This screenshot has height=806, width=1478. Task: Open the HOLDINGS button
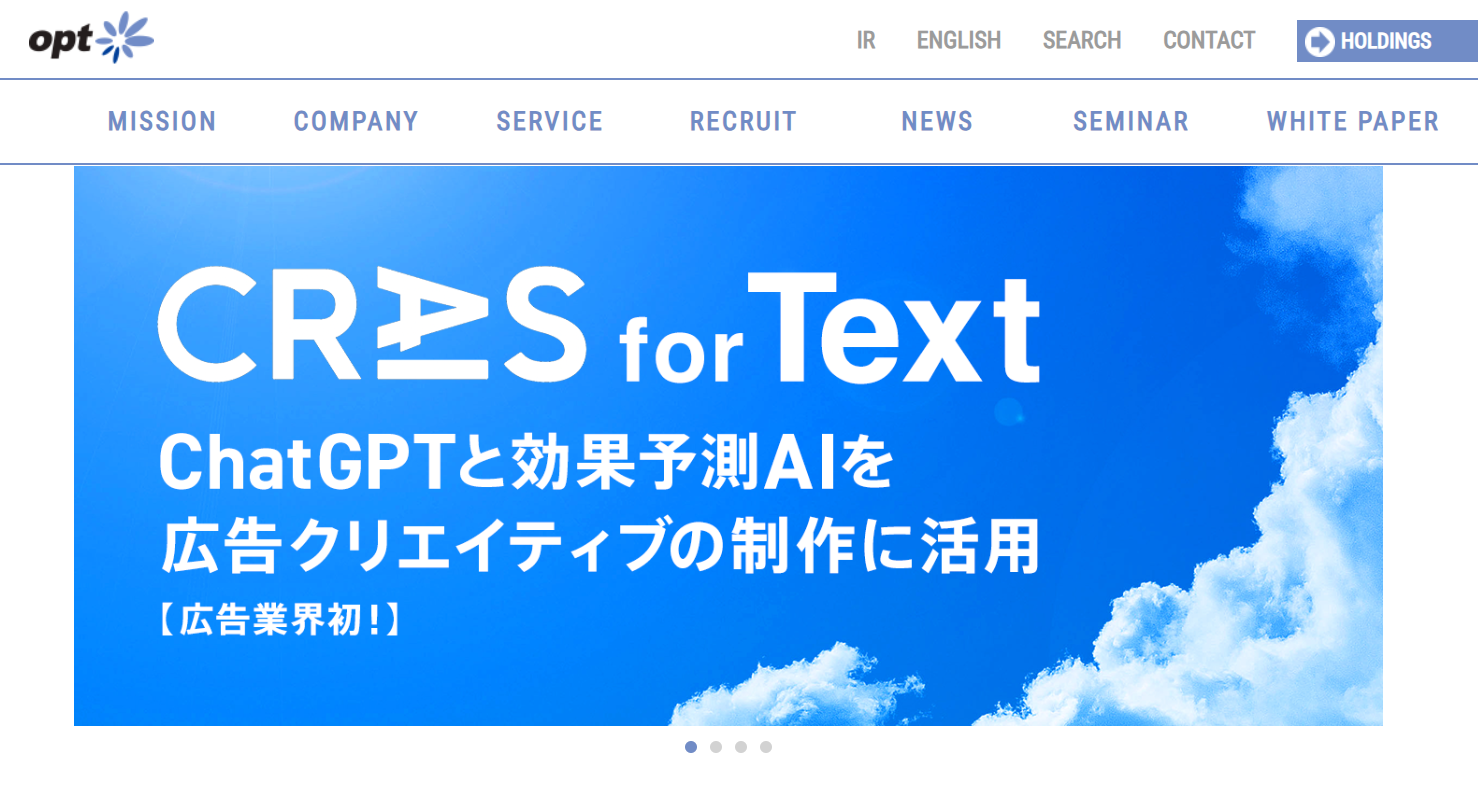(x=1387, y=41)
